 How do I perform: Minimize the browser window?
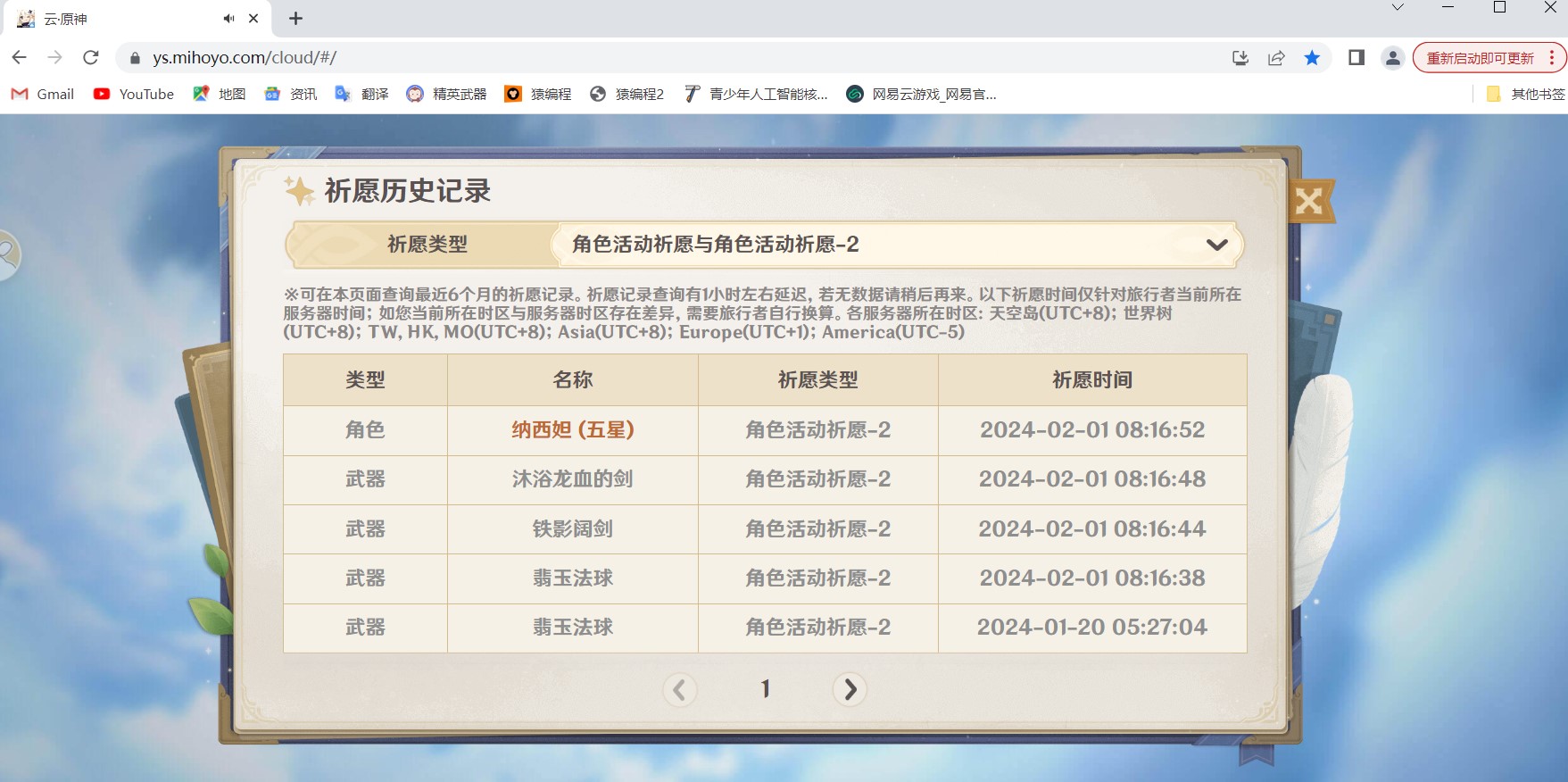click(1448, 8)
